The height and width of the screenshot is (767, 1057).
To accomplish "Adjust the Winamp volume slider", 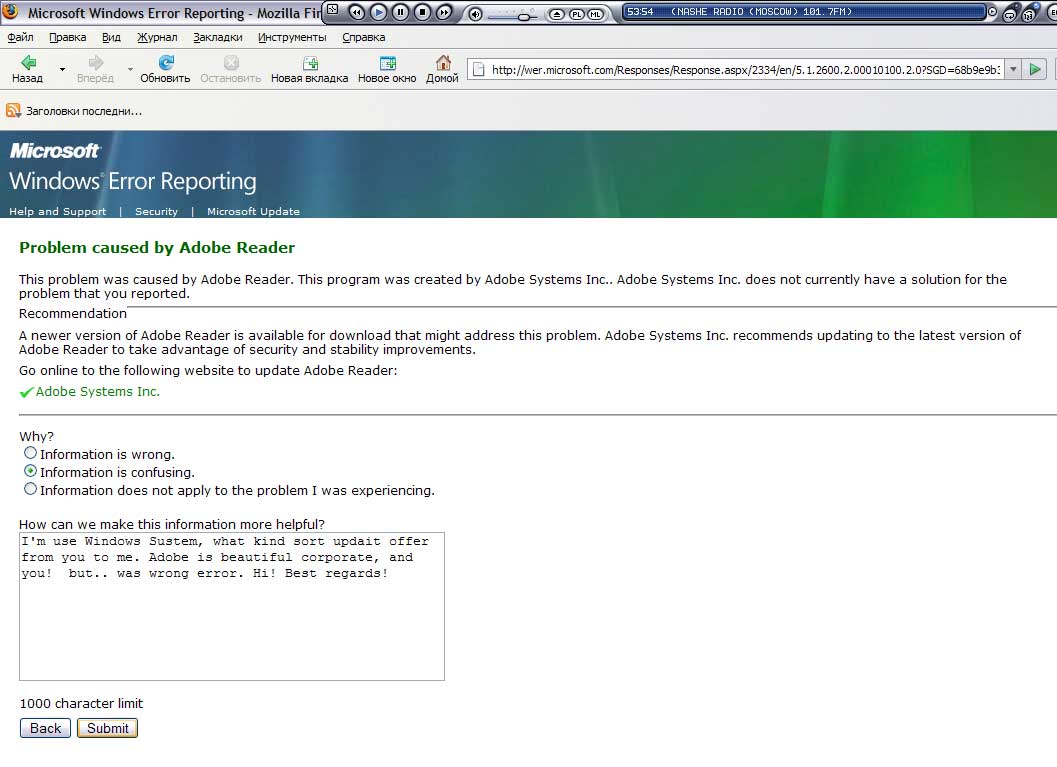I will pos(523,16).
